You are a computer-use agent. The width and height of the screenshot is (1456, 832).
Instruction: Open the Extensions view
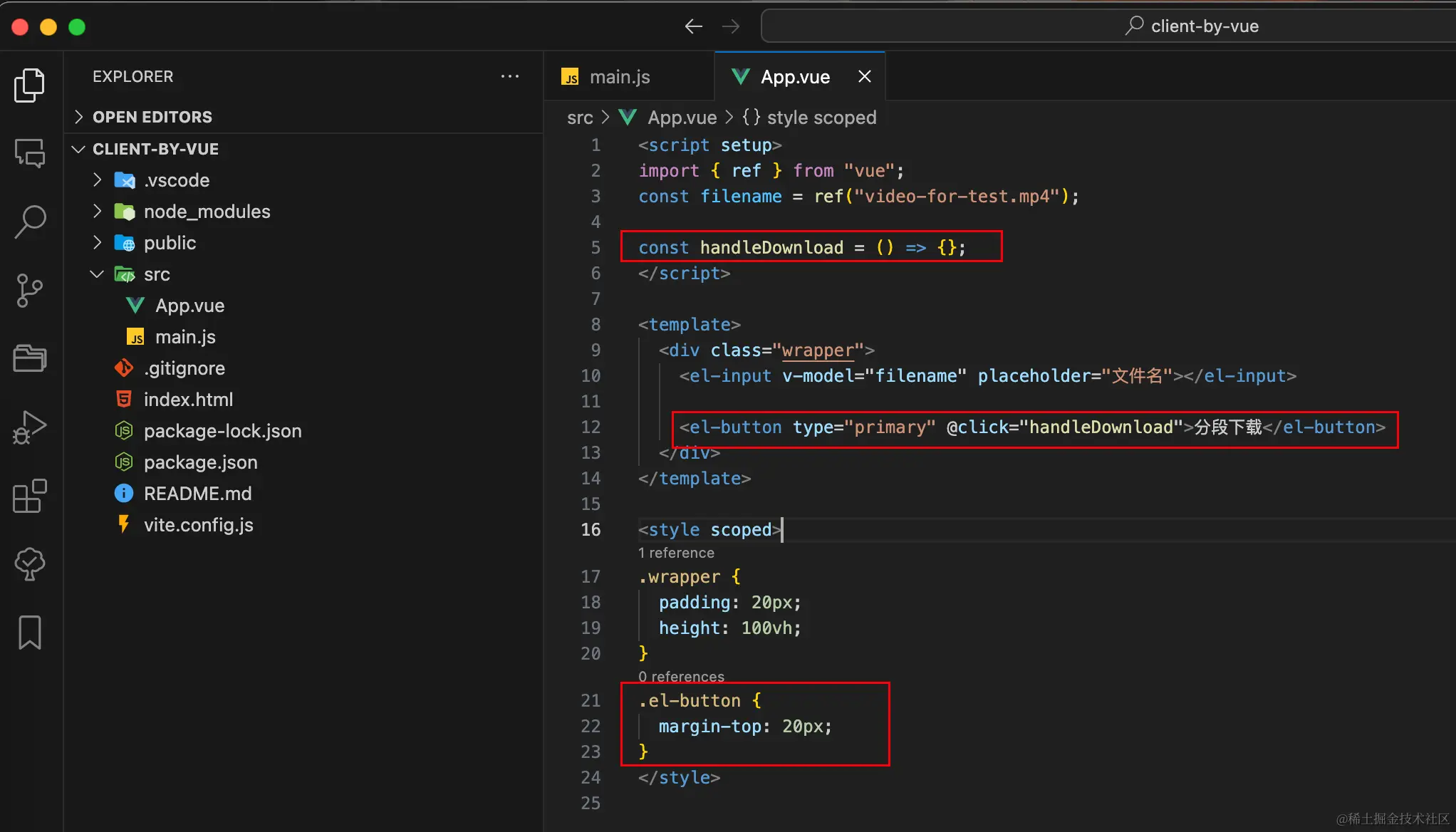pyautogui.click(x=30, y=496)
